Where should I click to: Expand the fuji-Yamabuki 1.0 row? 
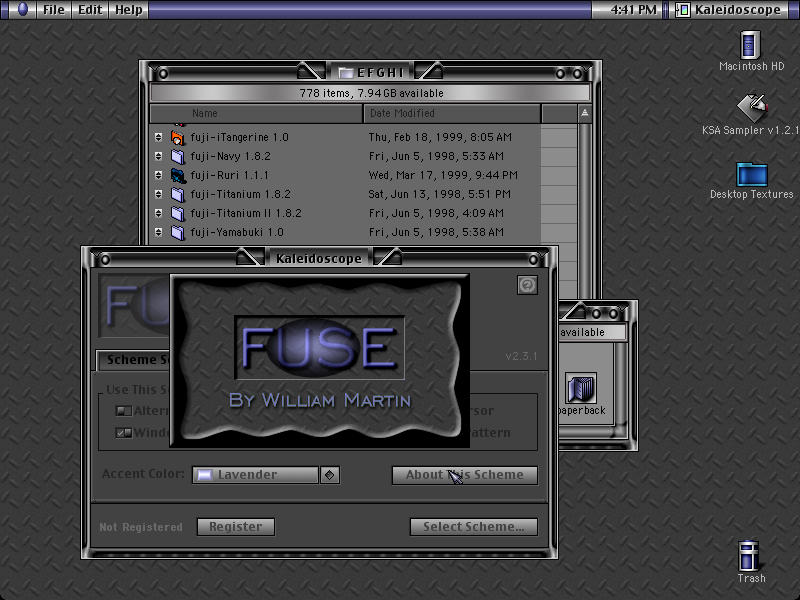pos(158,232)
